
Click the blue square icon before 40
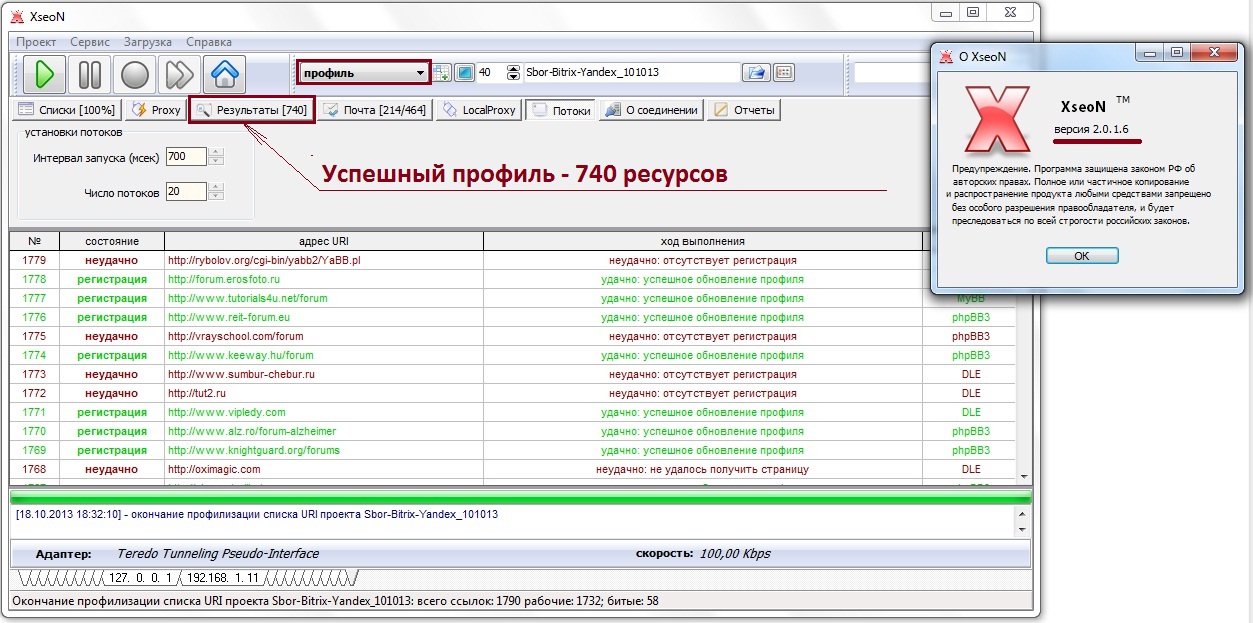coord(464,73)
